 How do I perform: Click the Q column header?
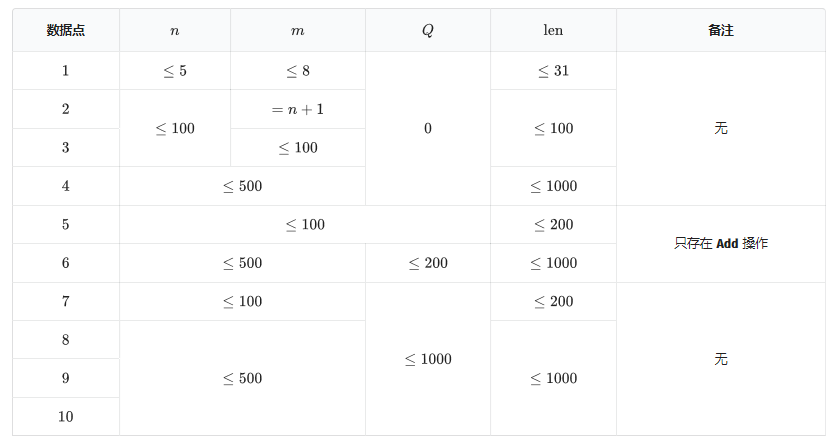tap(428, 31)
